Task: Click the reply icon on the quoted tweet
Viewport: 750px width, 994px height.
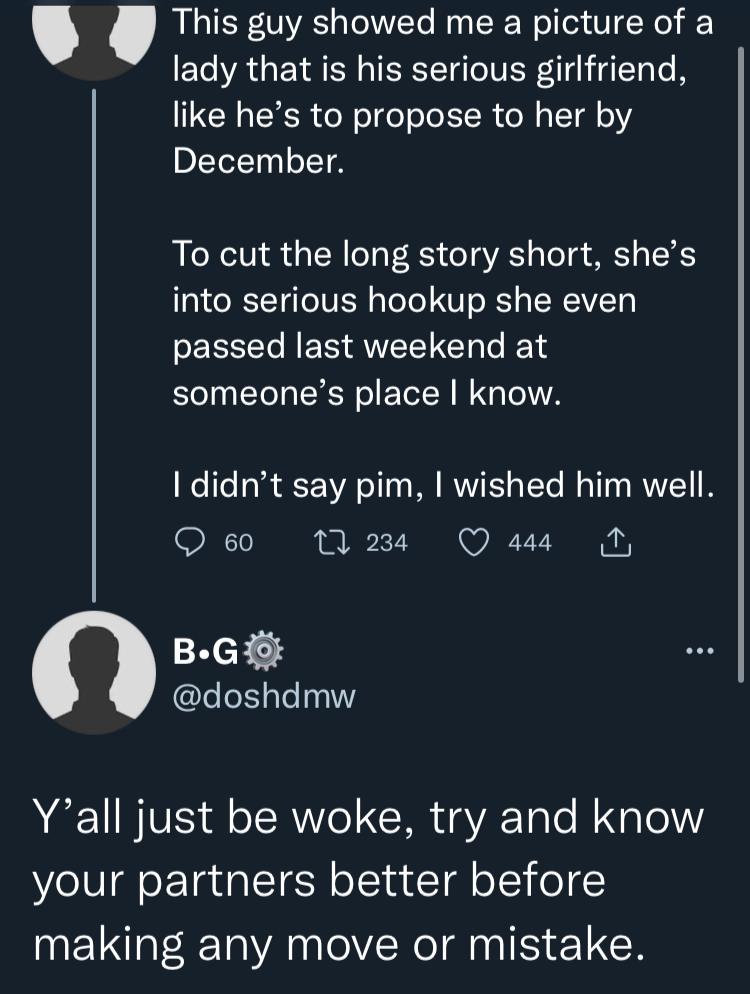Action: click(x=190, y=542)
